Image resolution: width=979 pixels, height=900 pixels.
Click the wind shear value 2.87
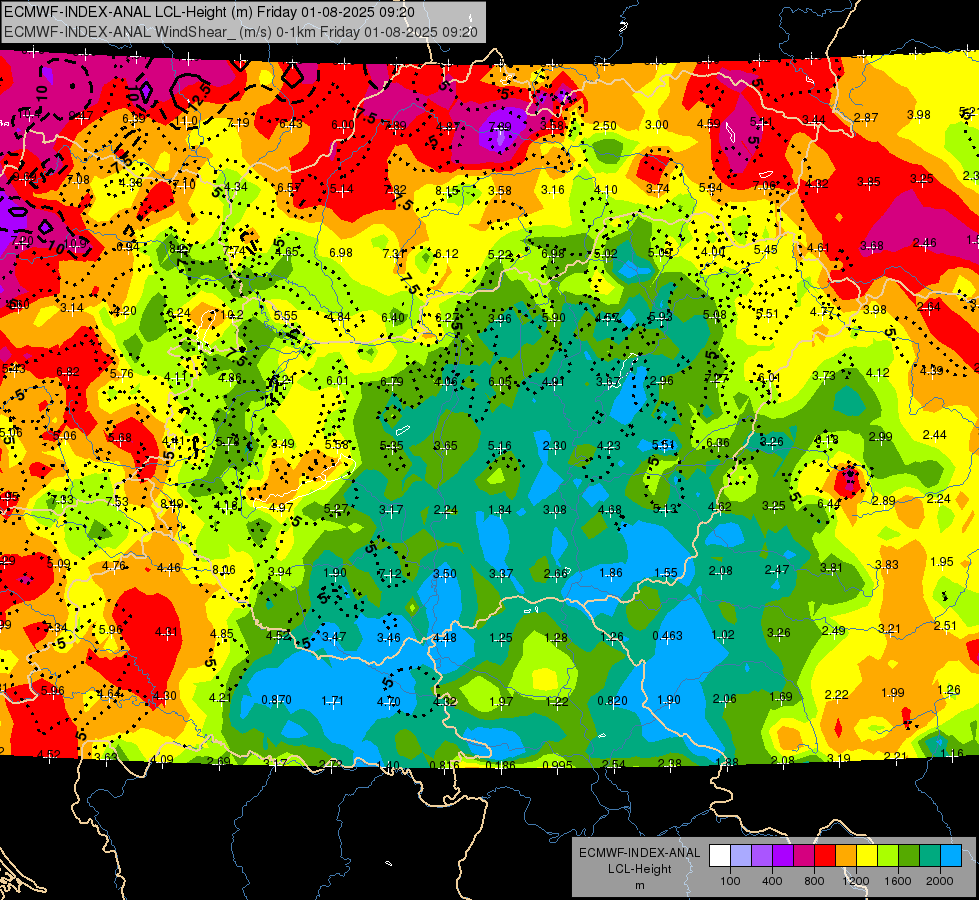(866, 117)
